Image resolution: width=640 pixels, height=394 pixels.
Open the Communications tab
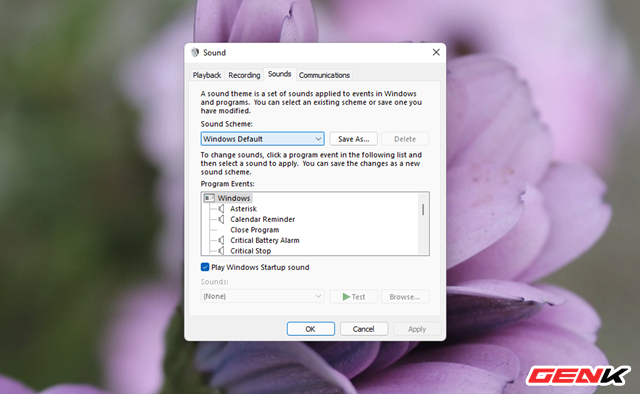pos(324,75)
